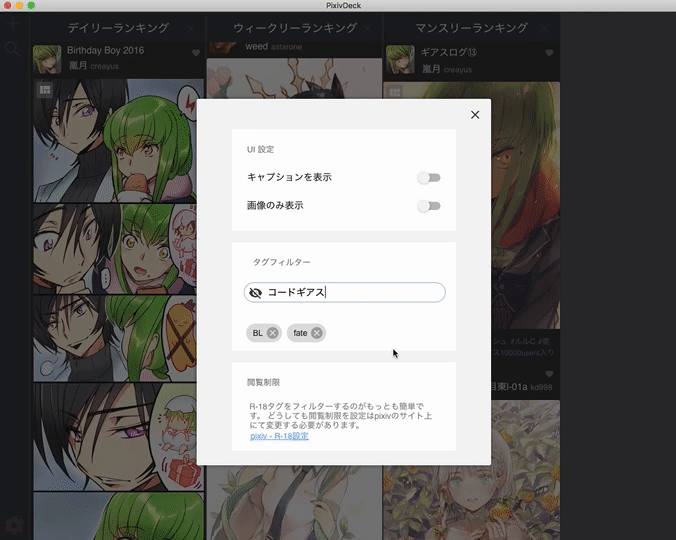The width and height of the screenshot is (676, 540).
Task: Click the heart icon above the kd998 post
Action: [549, 374]
